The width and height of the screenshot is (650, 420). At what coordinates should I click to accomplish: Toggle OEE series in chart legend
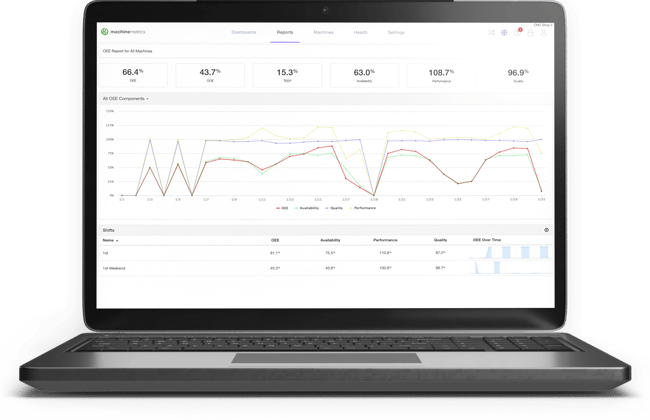282,208
